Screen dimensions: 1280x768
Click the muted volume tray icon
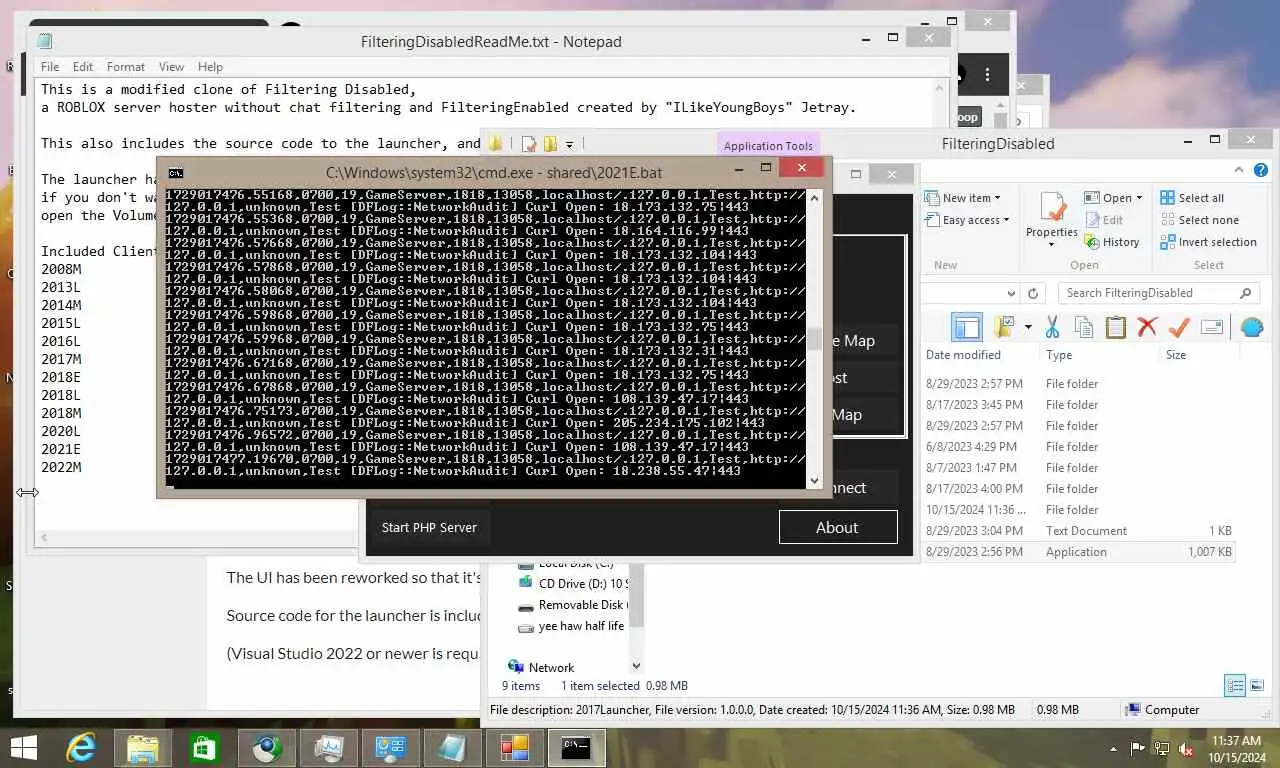click(1187, 748)
